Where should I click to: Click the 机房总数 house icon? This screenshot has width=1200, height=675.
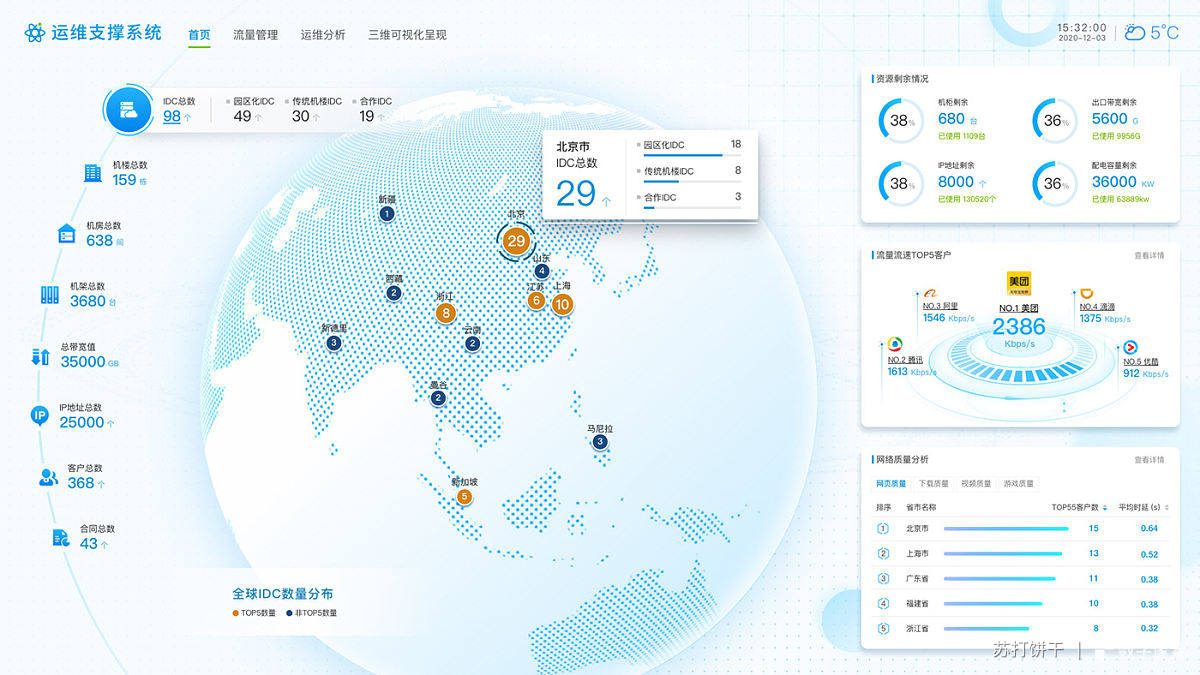click(x=67, y=234)
